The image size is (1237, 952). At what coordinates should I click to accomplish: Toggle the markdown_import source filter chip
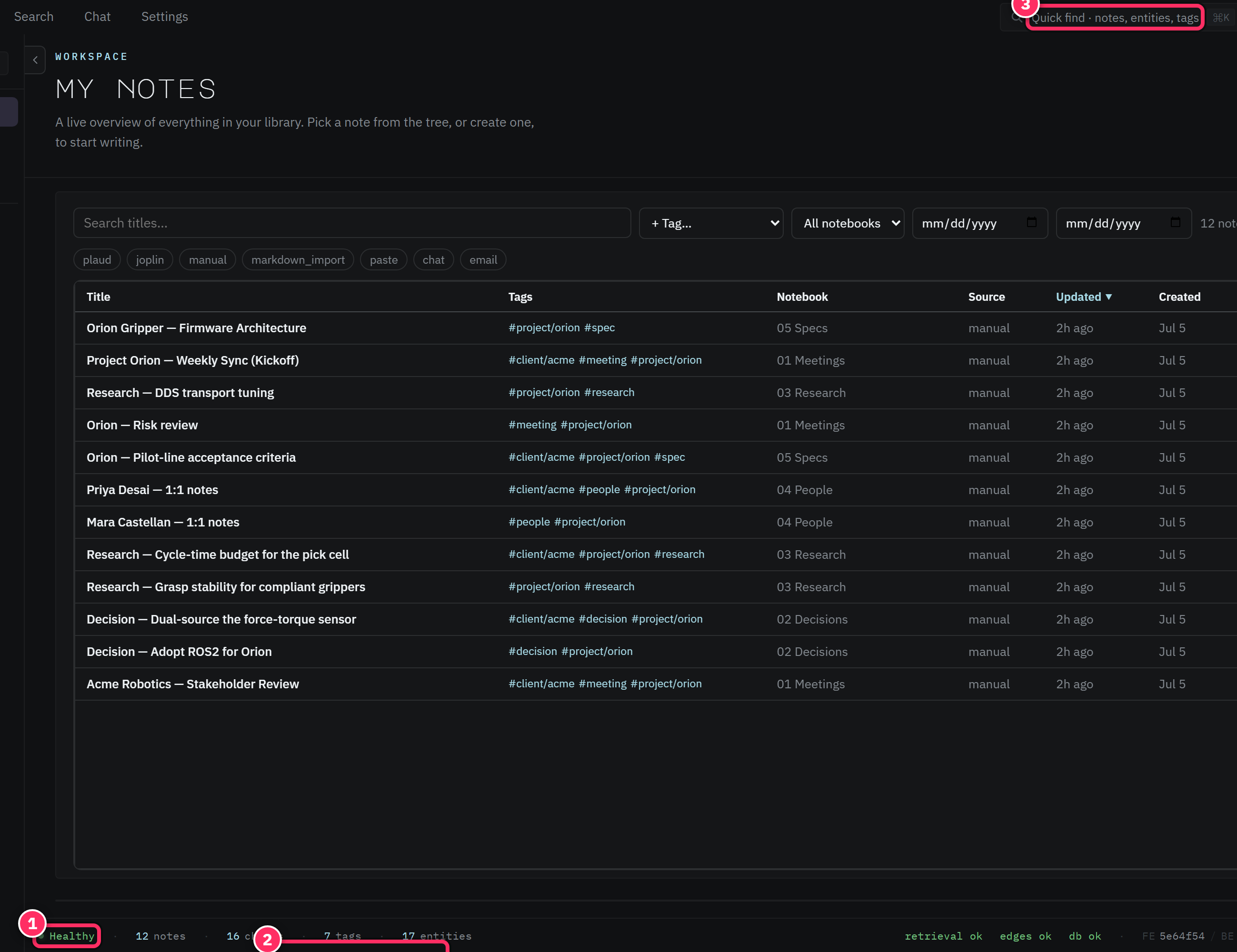point(298,260)
